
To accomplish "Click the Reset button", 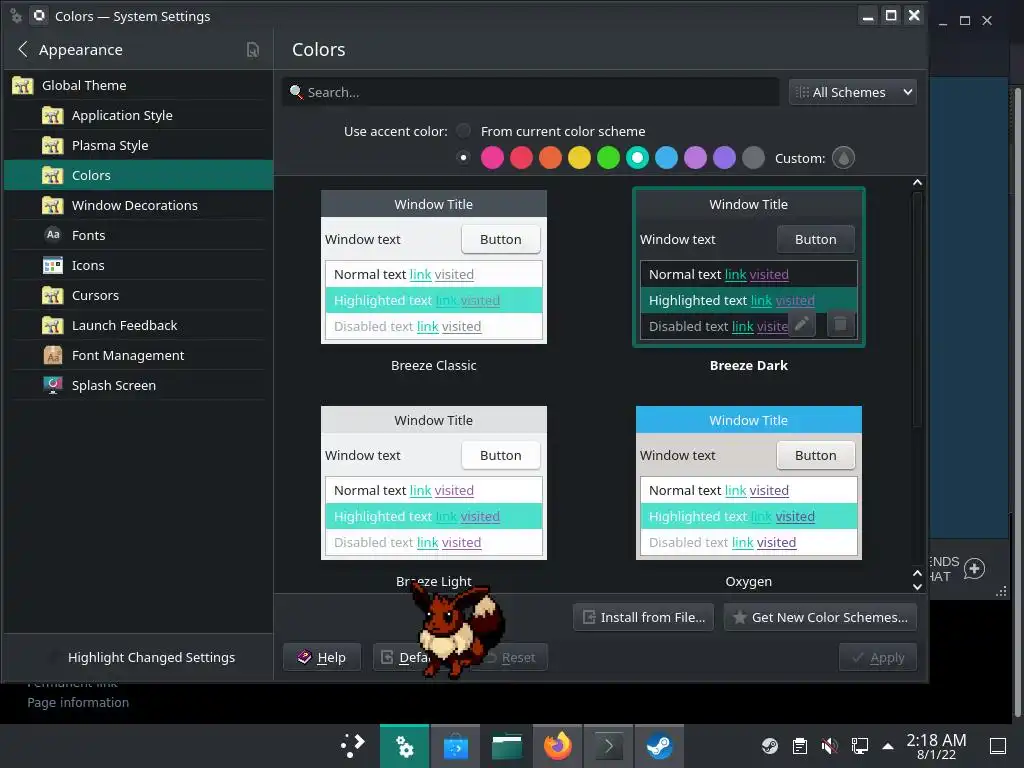I will (x=512, y=657).
